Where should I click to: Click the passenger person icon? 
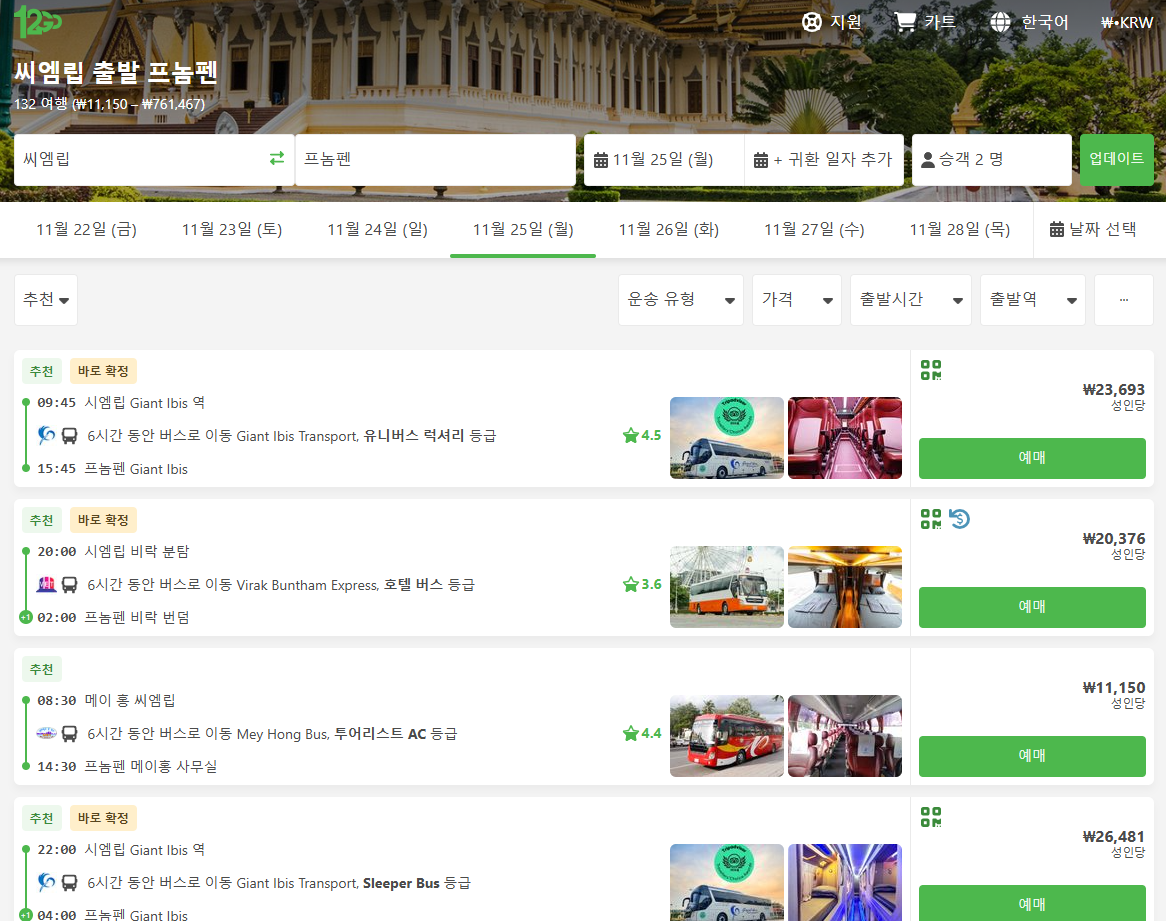tap(928, 160)
